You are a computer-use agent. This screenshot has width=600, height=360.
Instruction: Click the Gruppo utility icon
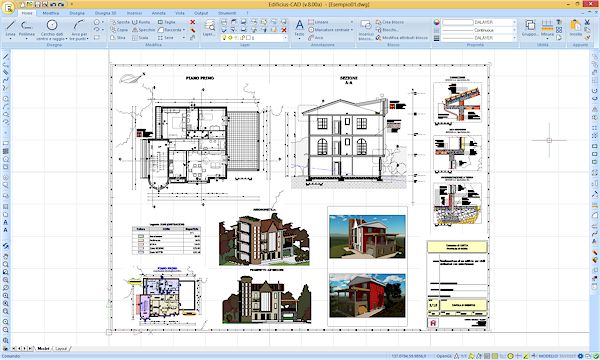[530, 28]
